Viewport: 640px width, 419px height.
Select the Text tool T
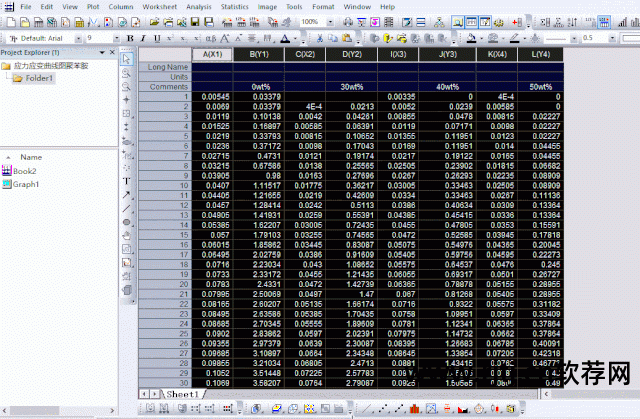(127, 181)
